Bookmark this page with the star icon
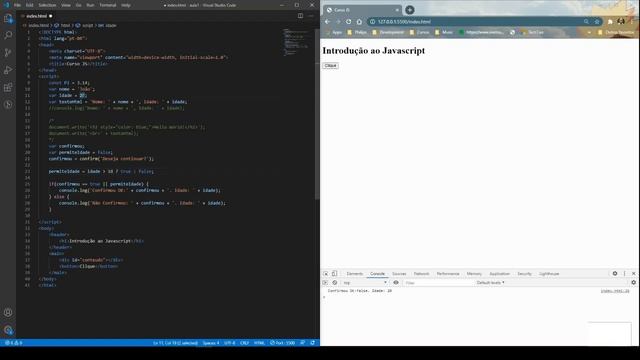Viewport: 640px width, 360px height. point(597,22)
